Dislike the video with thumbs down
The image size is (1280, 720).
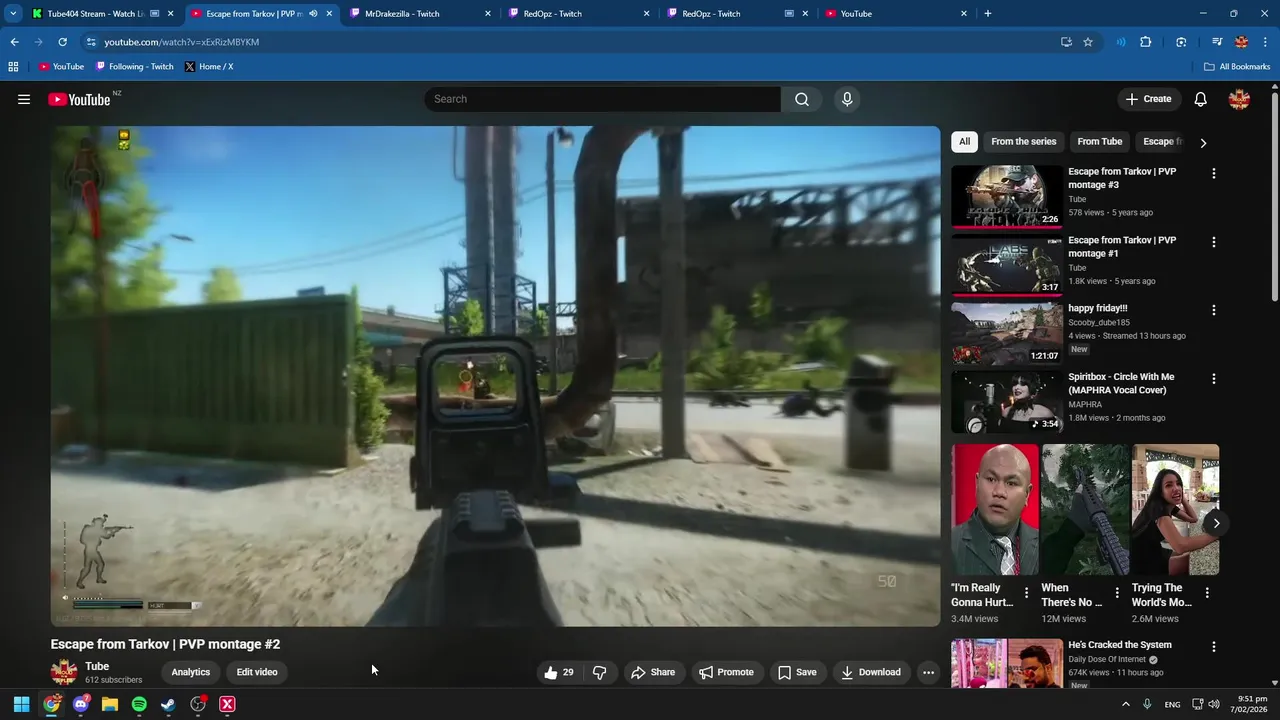[x=600, y=672]
